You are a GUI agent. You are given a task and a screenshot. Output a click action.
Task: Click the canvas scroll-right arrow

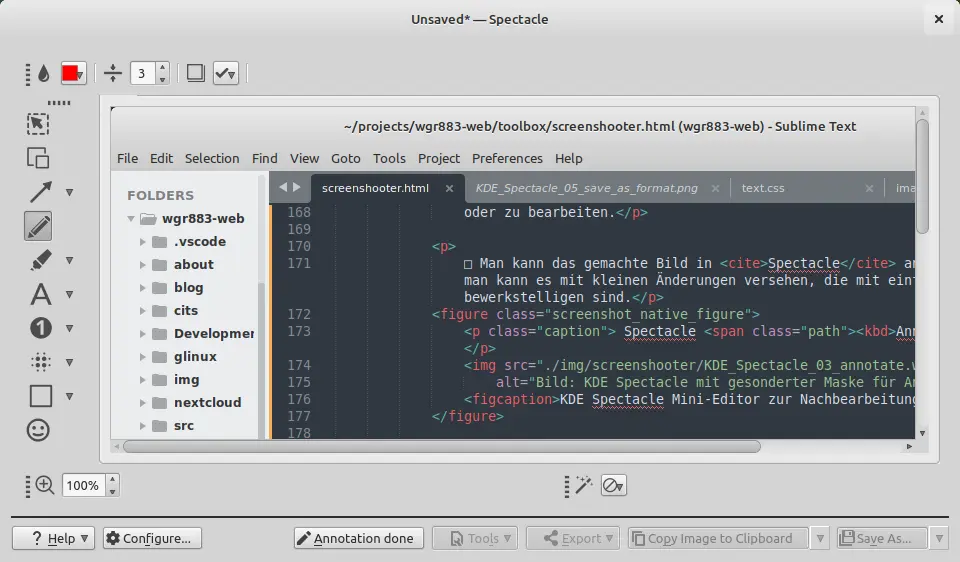(909, 447)
